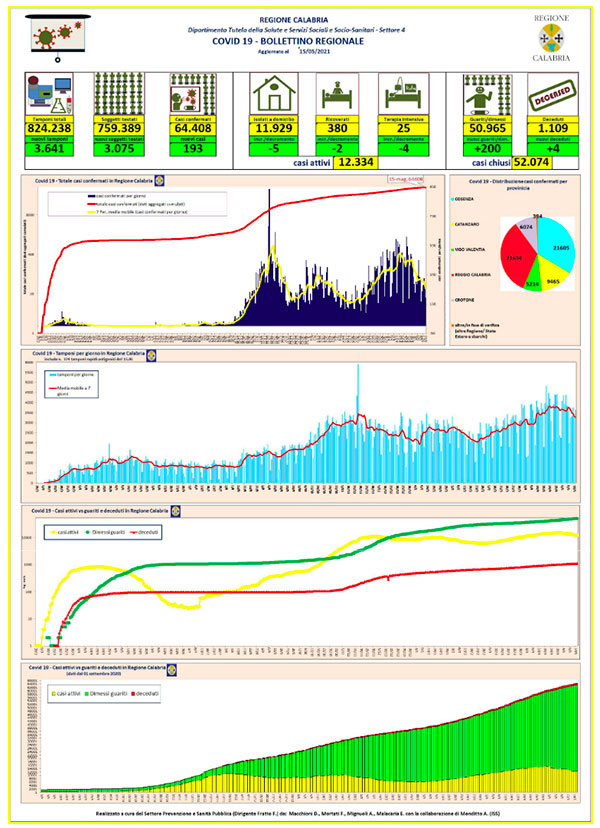Viewport: 600px width, 828px height.
Task: Click the casi chiusi 52.074 value
Action: [x=532, y=162]
